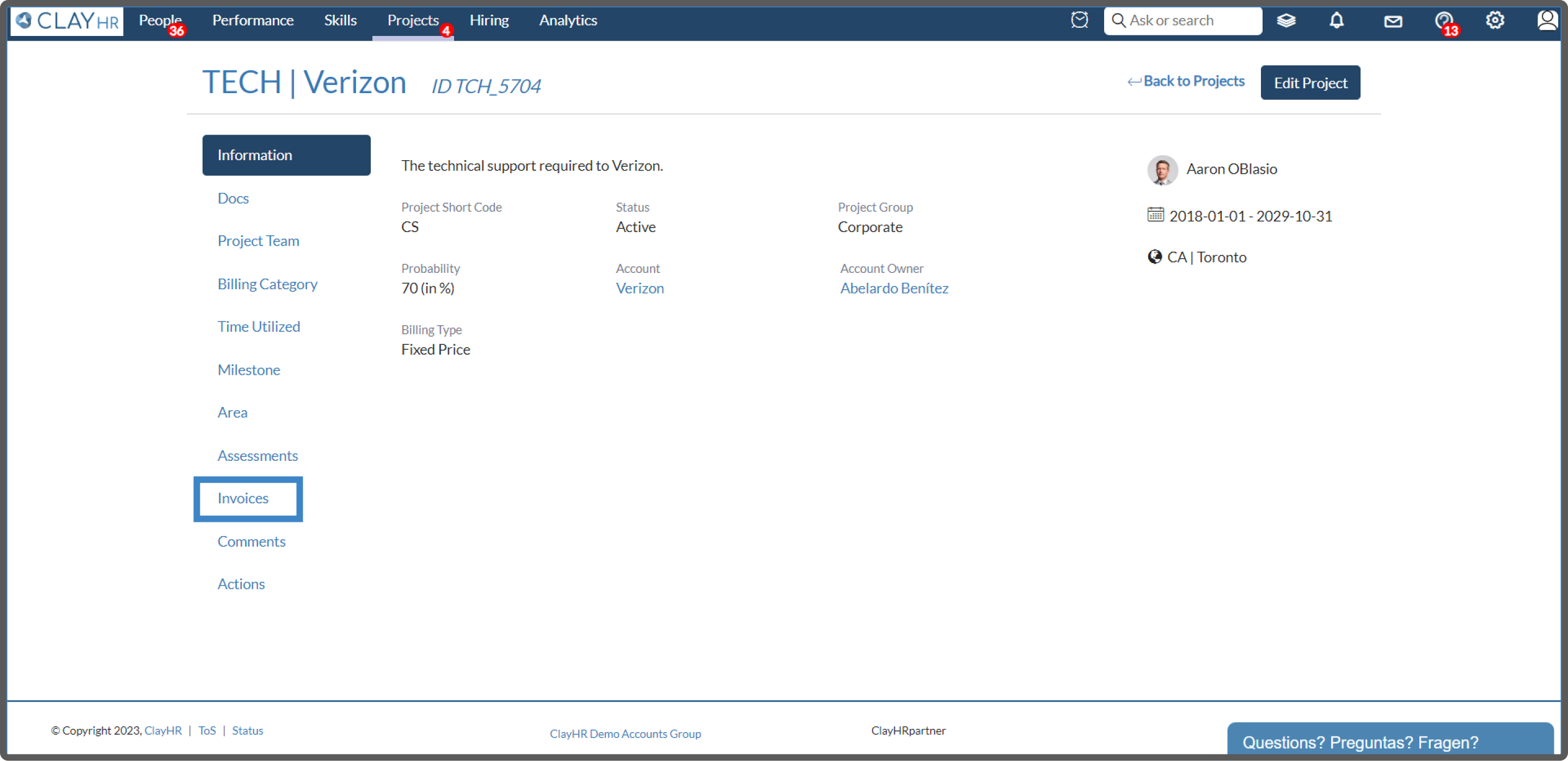Click the TECH | Verizon title
This screenshot has width=1568, height=761.
coord(304,83)
